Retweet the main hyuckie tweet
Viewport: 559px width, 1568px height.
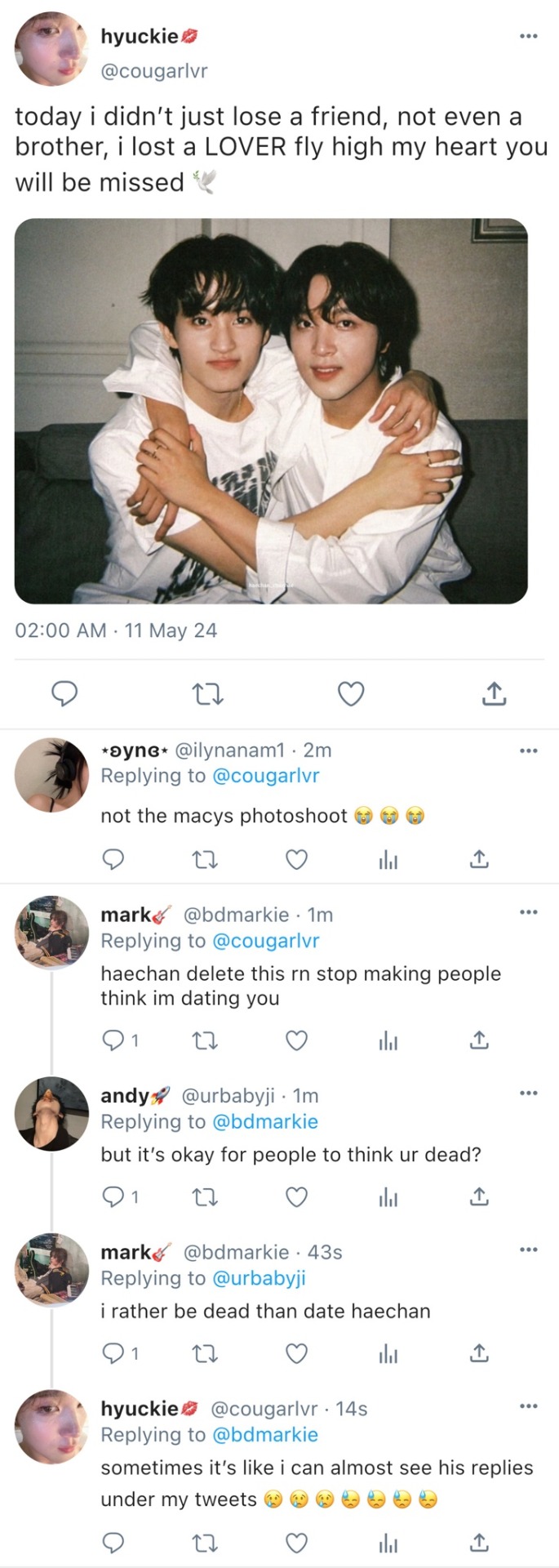[x=207, y=695]
